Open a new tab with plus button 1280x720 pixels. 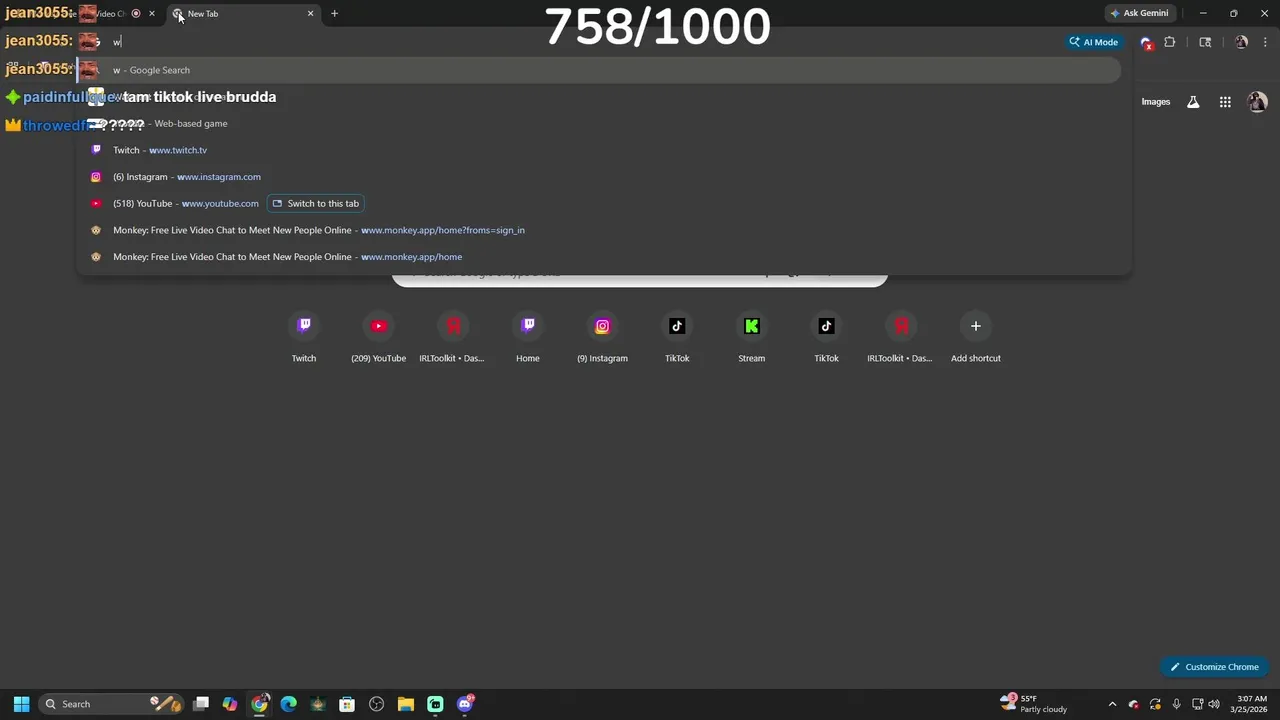click(x=334, y=13)
